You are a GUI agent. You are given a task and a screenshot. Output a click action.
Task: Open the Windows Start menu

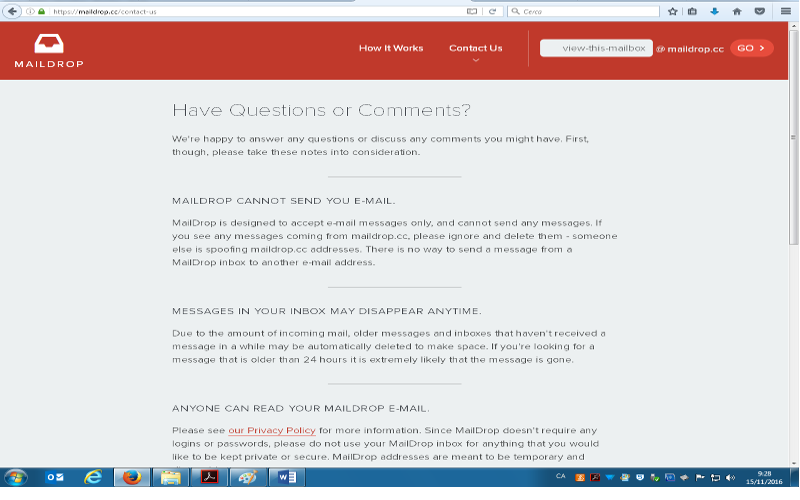coord(18,477)
